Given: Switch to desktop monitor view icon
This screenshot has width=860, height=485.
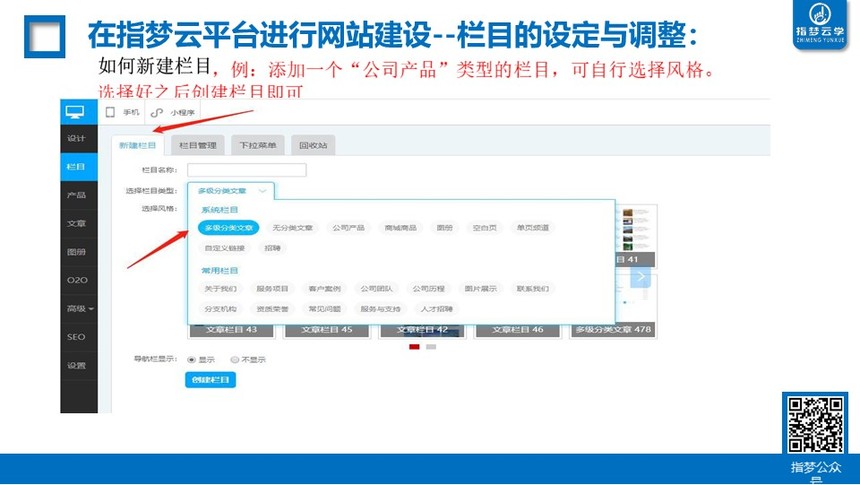Looking at the screenshot, I should point(75,112).
